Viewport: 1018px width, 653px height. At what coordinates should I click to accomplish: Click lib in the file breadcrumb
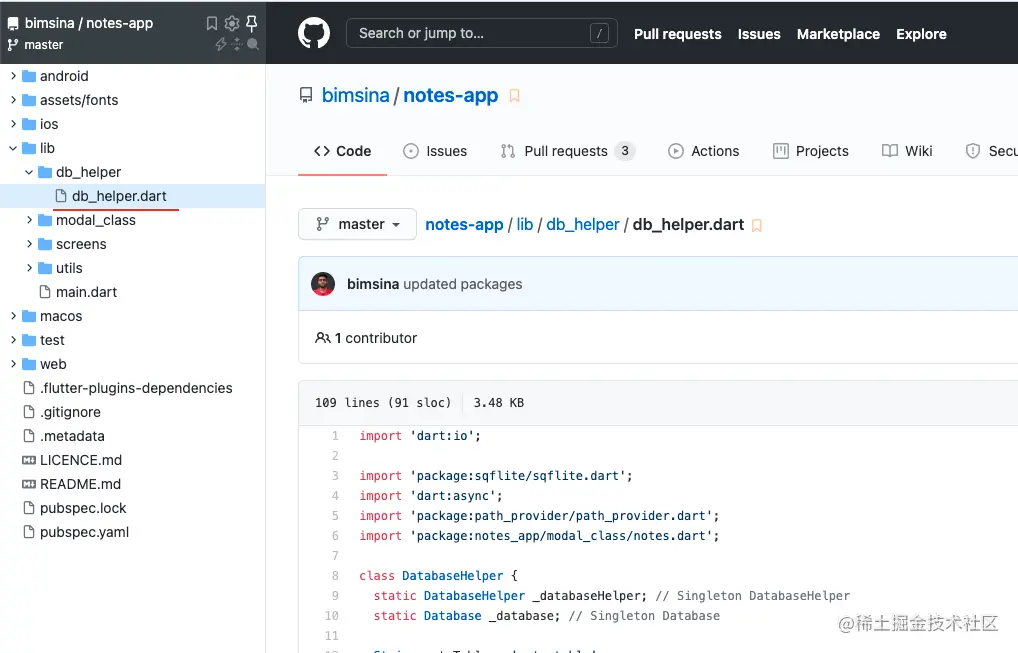coord(525,225)
